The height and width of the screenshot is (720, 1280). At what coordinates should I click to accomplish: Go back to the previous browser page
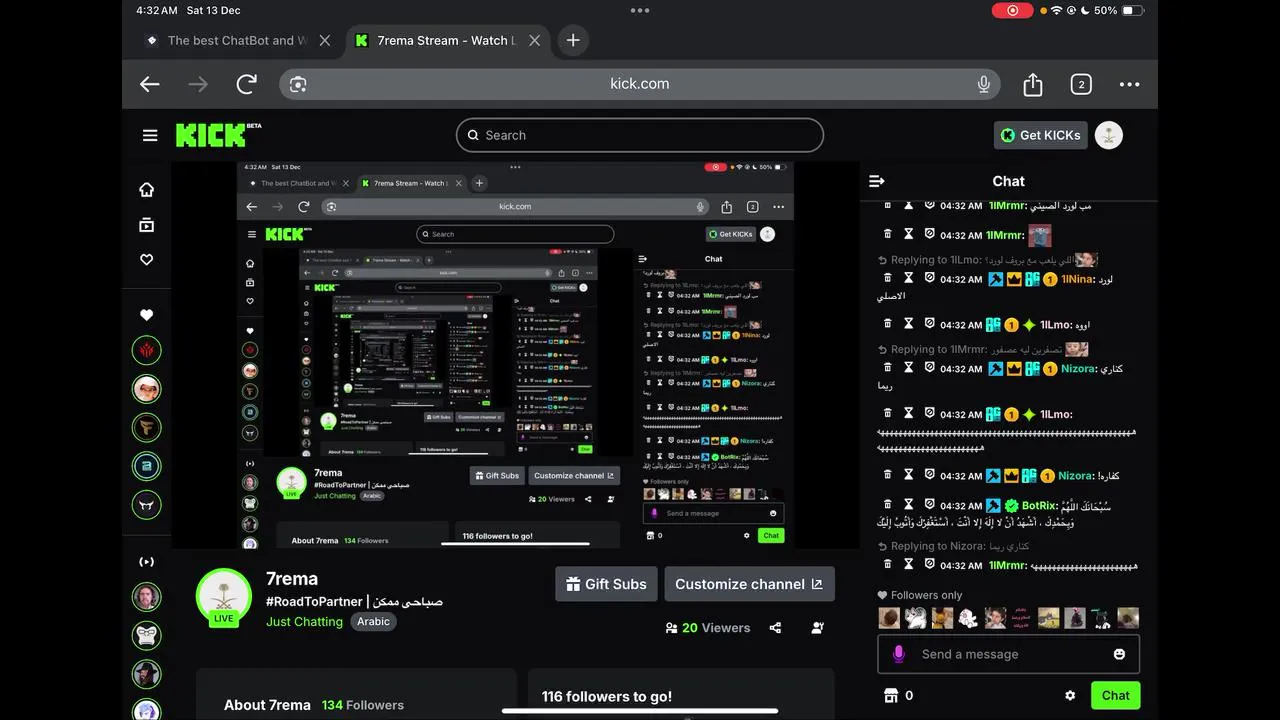coord(150,84)
